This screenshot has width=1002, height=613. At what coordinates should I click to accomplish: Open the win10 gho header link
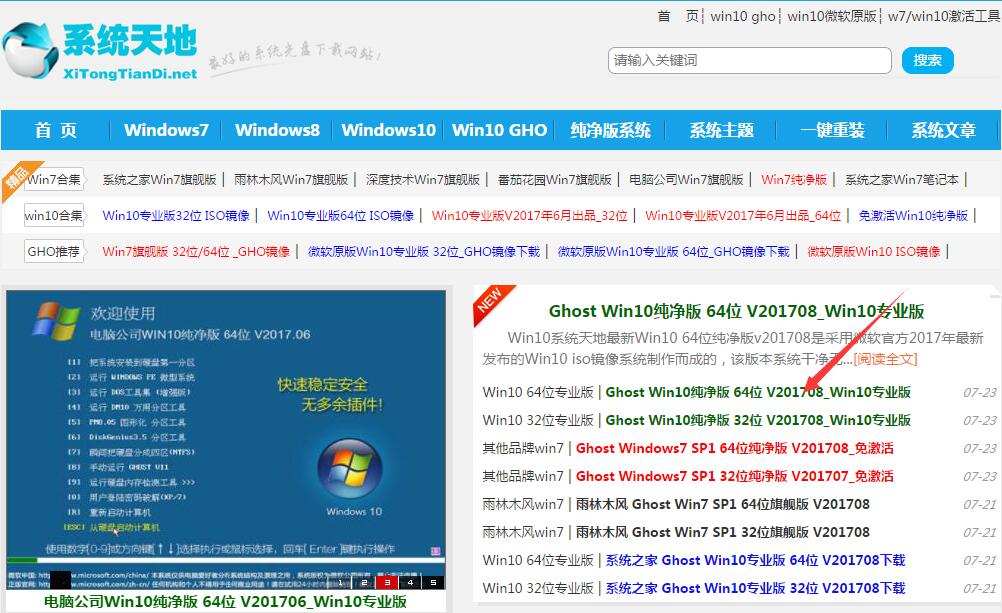click(743, 16)
